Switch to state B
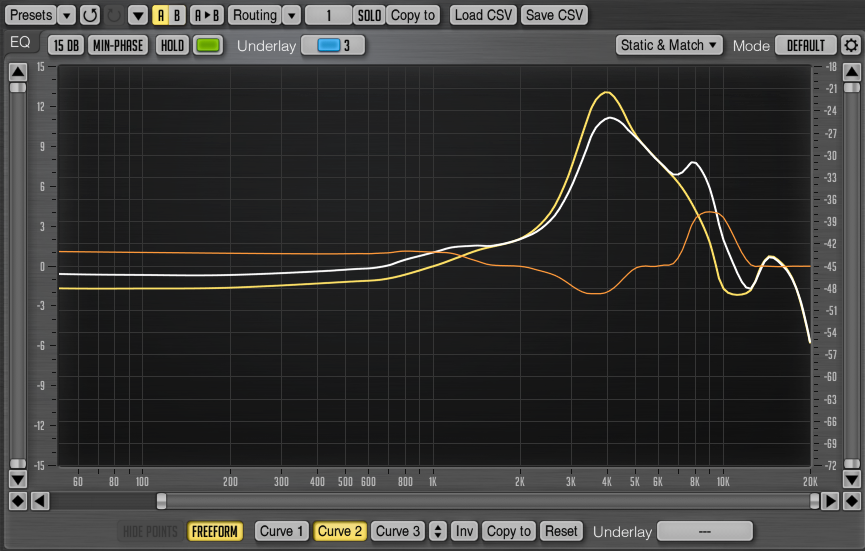The image size is (865, 551). tap(177, 15)
